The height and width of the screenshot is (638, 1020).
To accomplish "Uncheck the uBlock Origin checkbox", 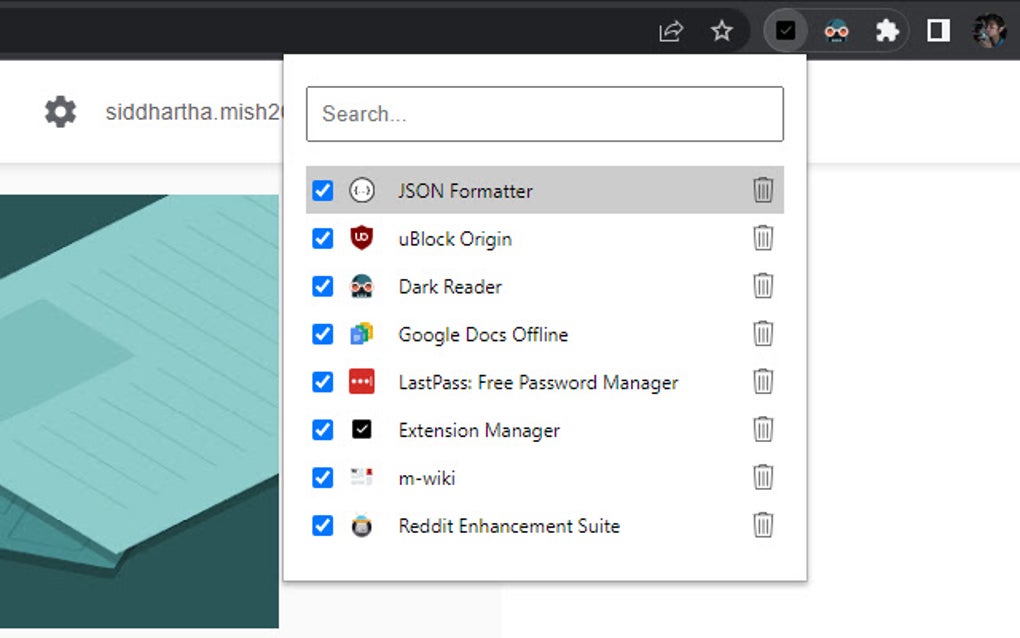I will pyautogui.click(x=322, y=238).
